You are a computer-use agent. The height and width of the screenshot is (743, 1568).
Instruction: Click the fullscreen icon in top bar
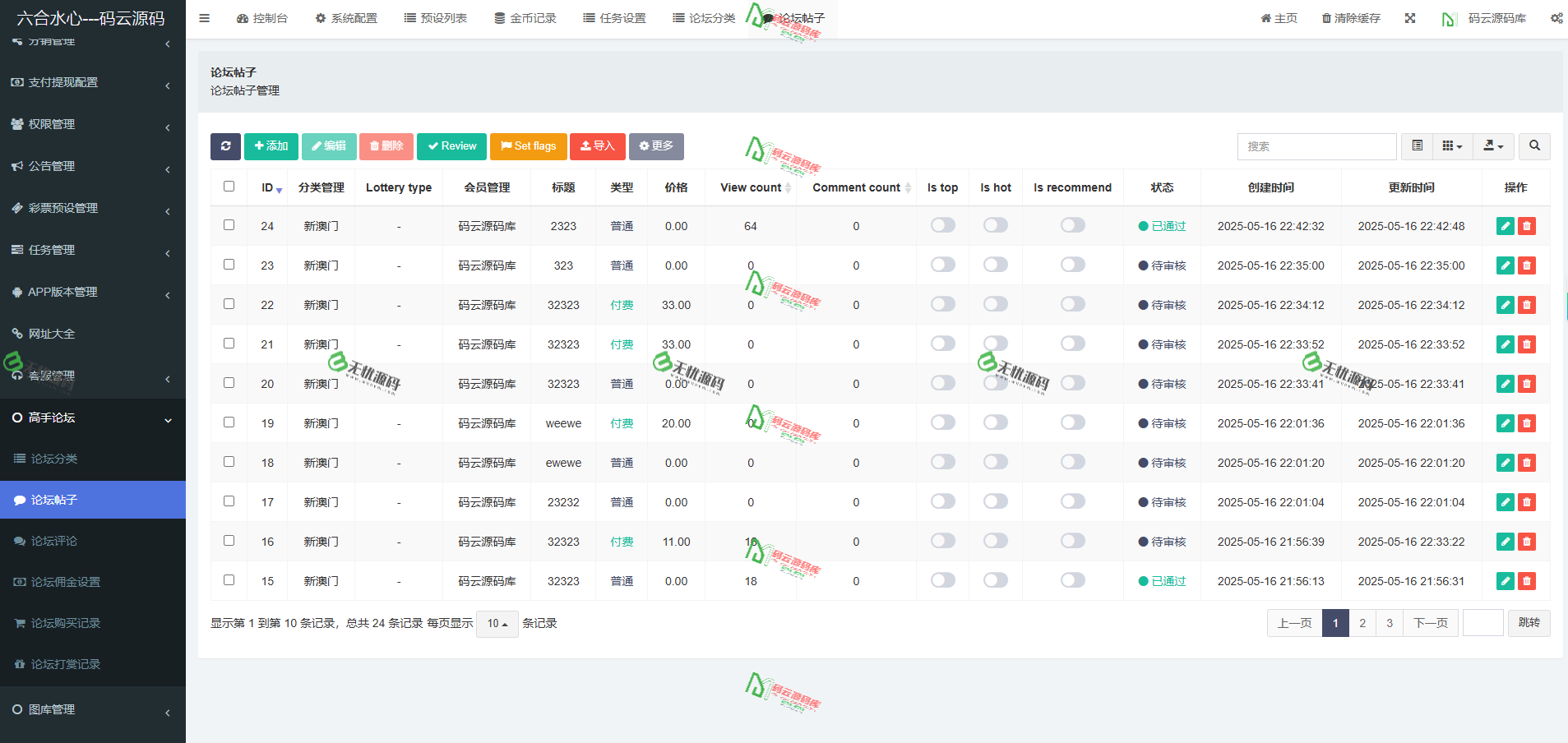pos(1410,18)
